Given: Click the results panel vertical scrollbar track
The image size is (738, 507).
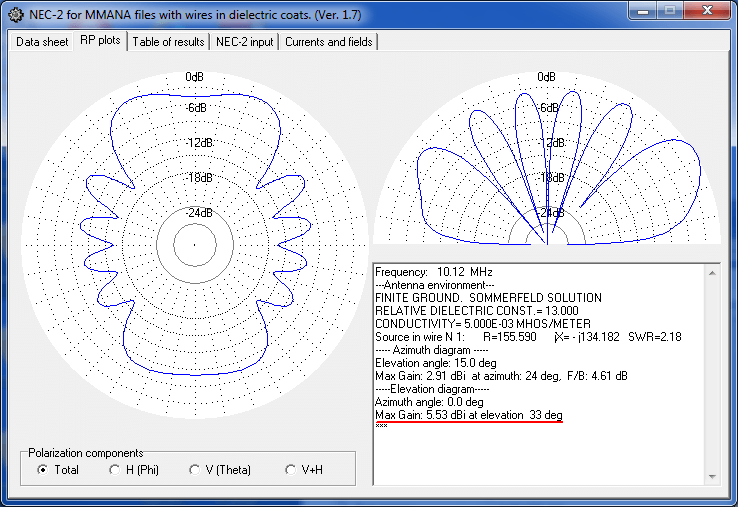Looking at the screenshot, I should 712,375.
